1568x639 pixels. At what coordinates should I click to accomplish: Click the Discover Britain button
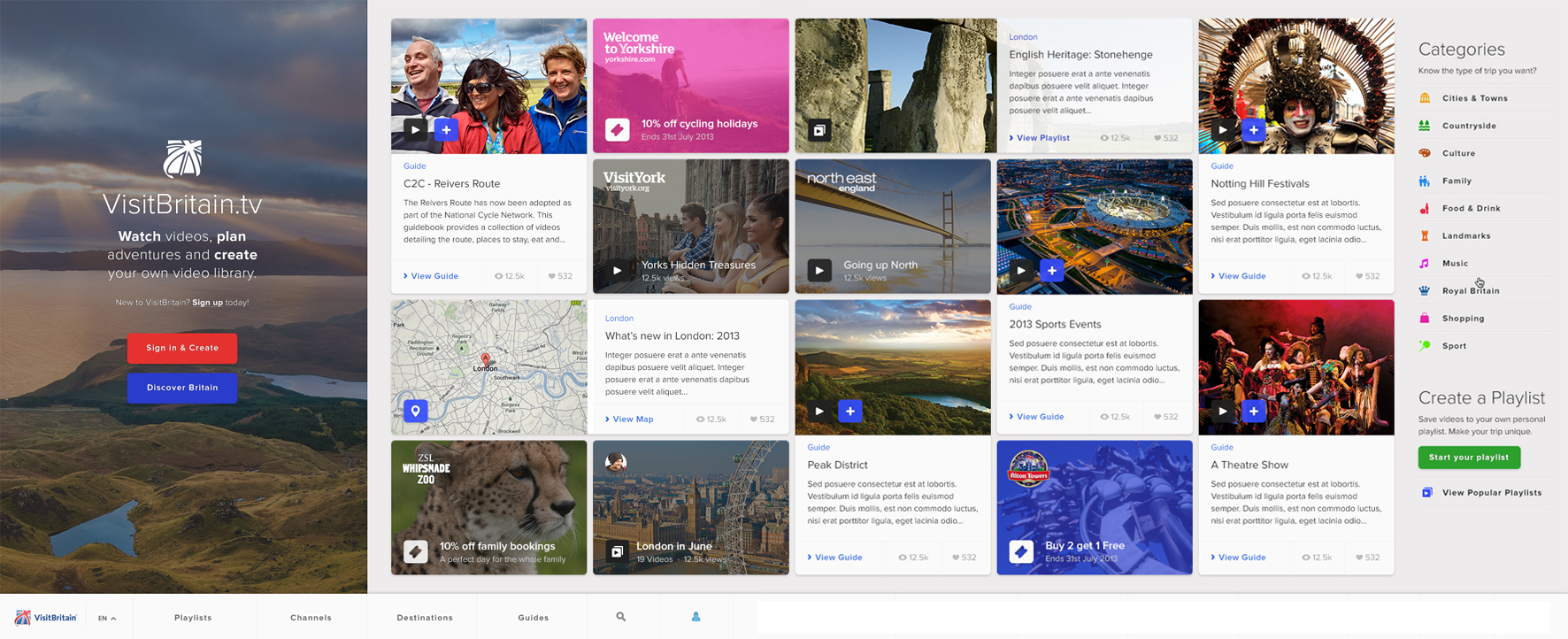pos(182,388)
